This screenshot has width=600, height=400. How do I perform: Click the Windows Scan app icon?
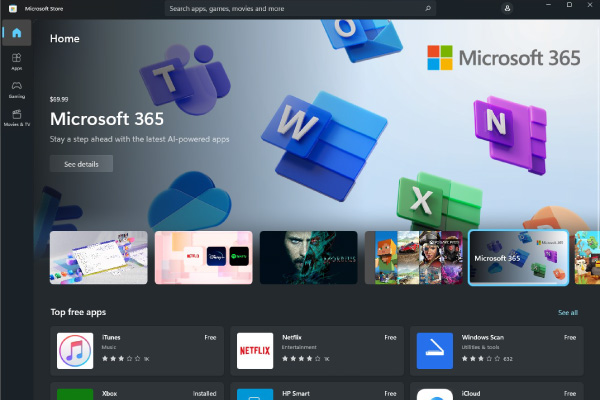click(435, 351)
